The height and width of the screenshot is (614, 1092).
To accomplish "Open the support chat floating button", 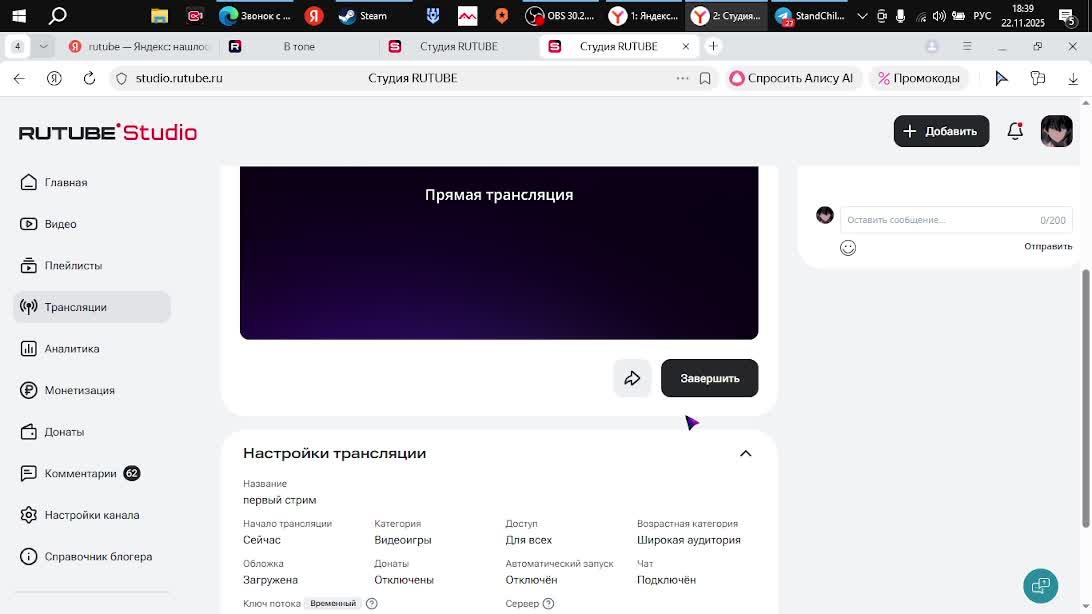I will pos(1040,585).
